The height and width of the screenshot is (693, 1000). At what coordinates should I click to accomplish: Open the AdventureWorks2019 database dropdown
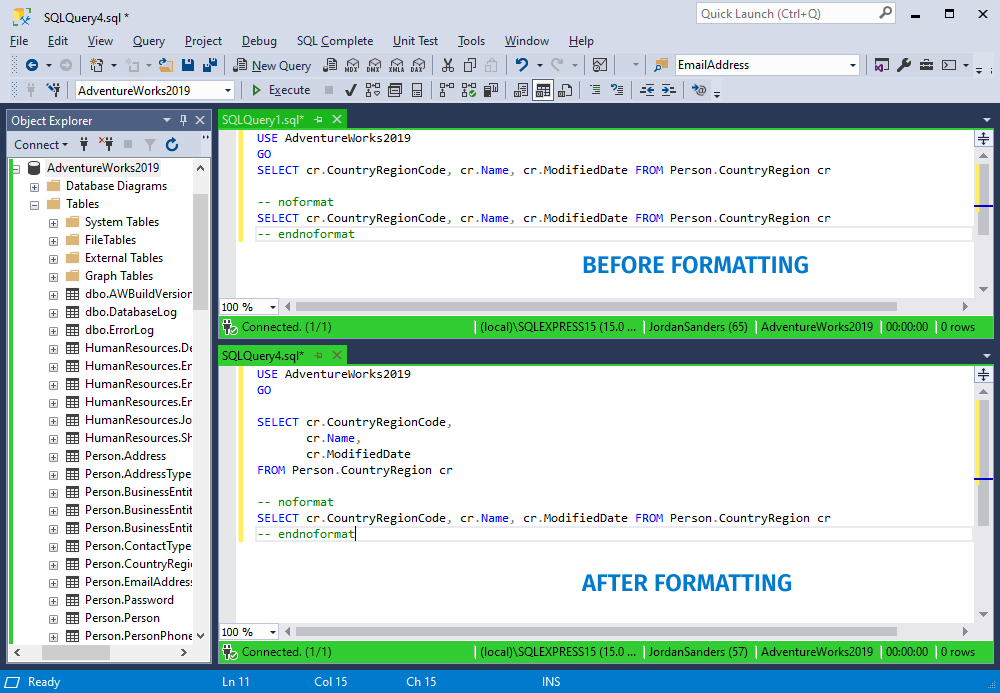click(x=228, y=91)
